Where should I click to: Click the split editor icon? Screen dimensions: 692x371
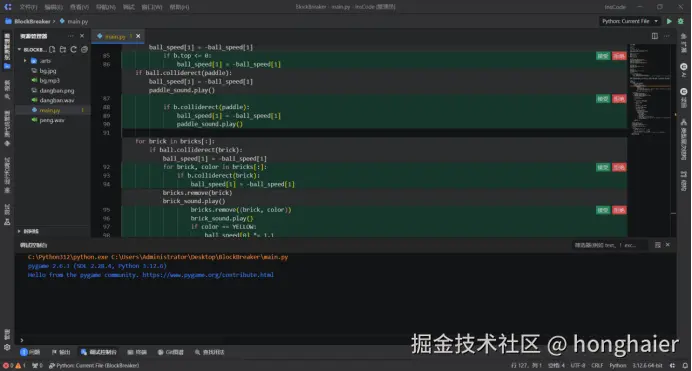(x=654, y=36)
